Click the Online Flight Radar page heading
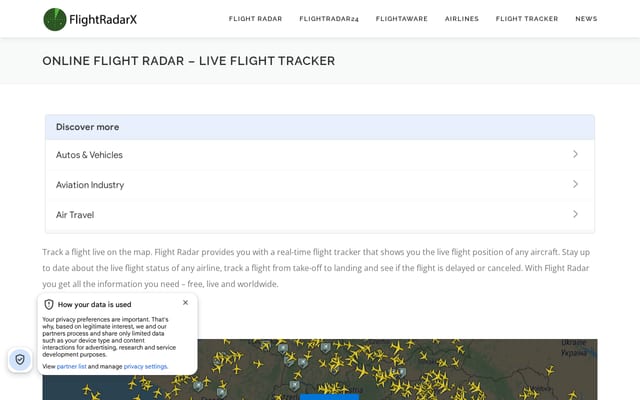Image resolution: width=640 pixels, height=400 pixels. tap(189, 61)
